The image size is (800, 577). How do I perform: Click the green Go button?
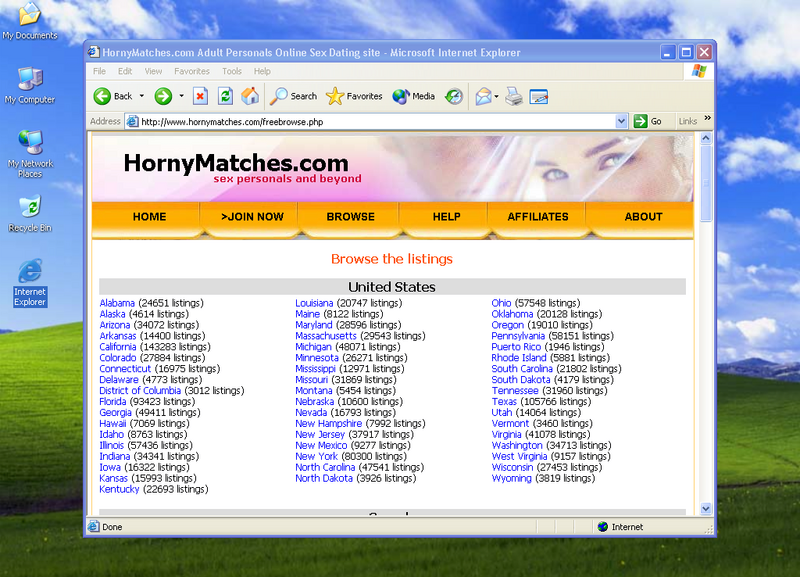[647, 121]
